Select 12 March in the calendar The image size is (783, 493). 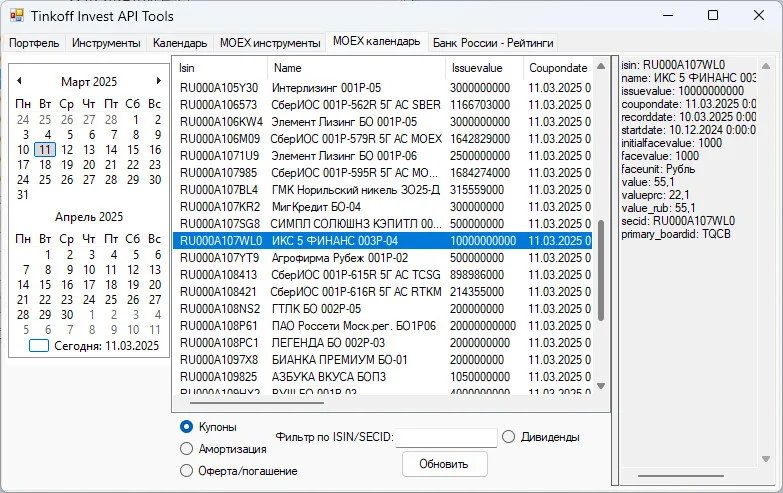(x=67, y=149)
